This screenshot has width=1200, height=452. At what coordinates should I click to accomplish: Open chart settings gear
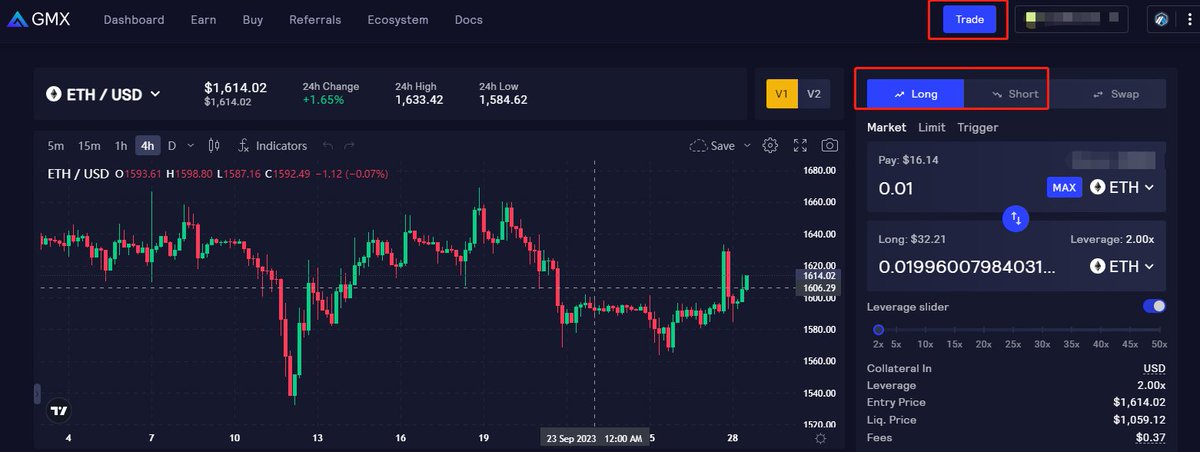click(770, 146)
